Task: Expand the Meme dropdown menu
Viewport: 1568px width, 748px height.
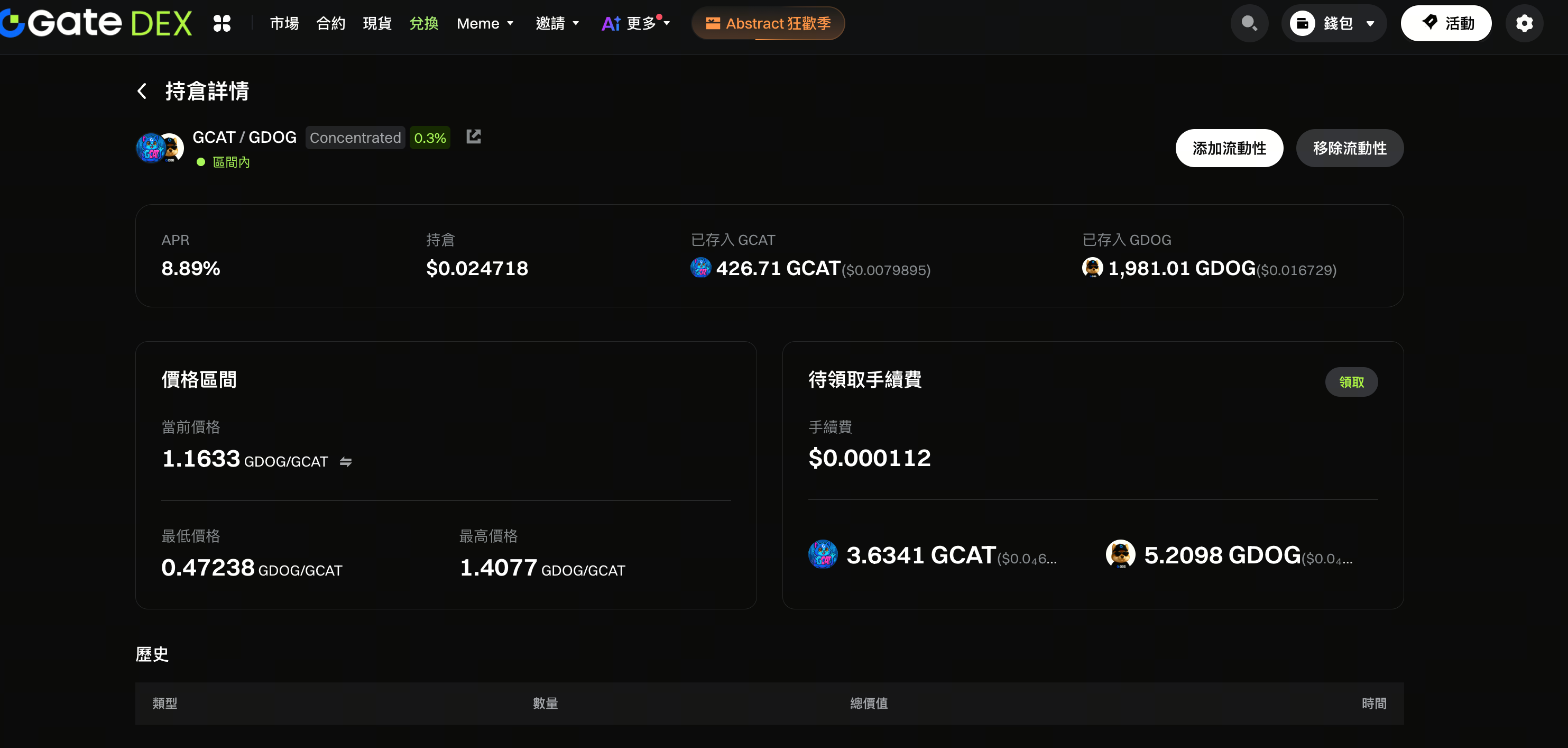Action: 485,23
